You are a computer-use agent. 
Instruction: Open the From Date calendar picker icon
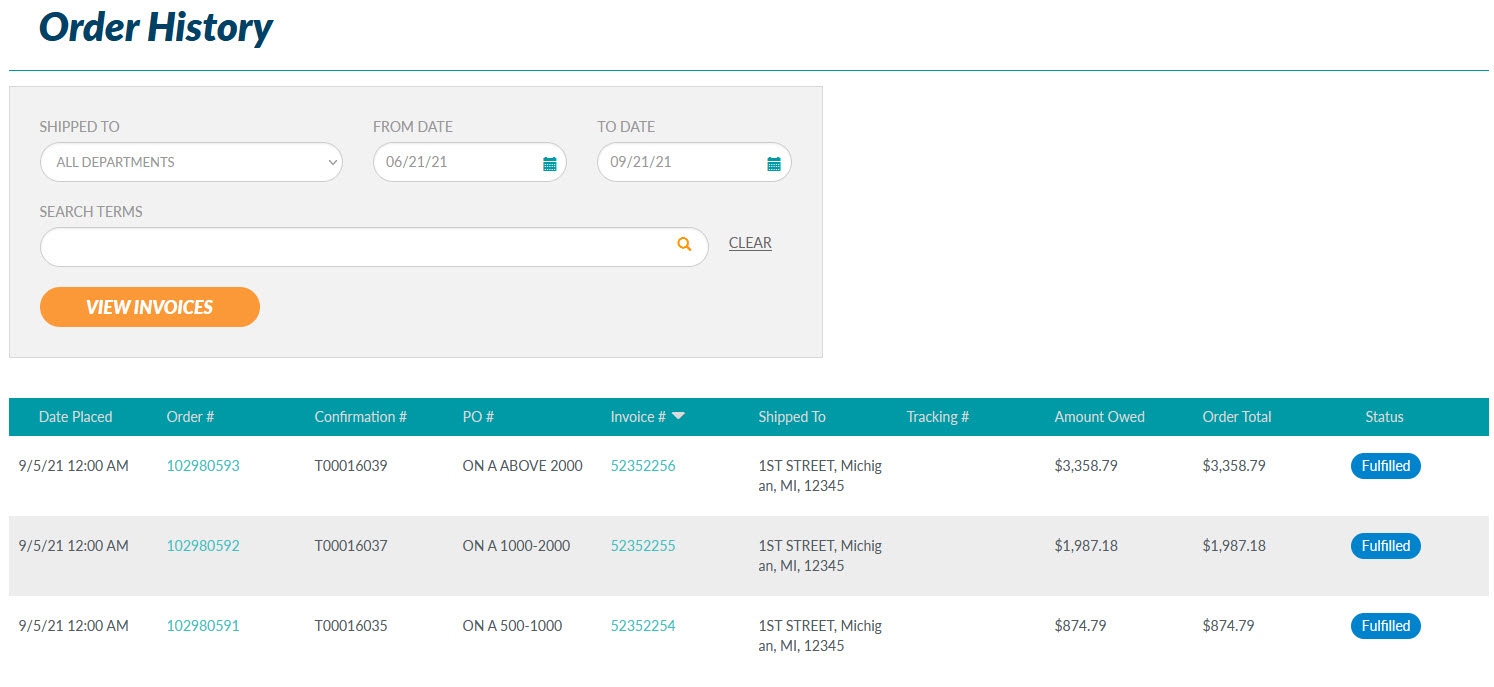pos(549,163)
